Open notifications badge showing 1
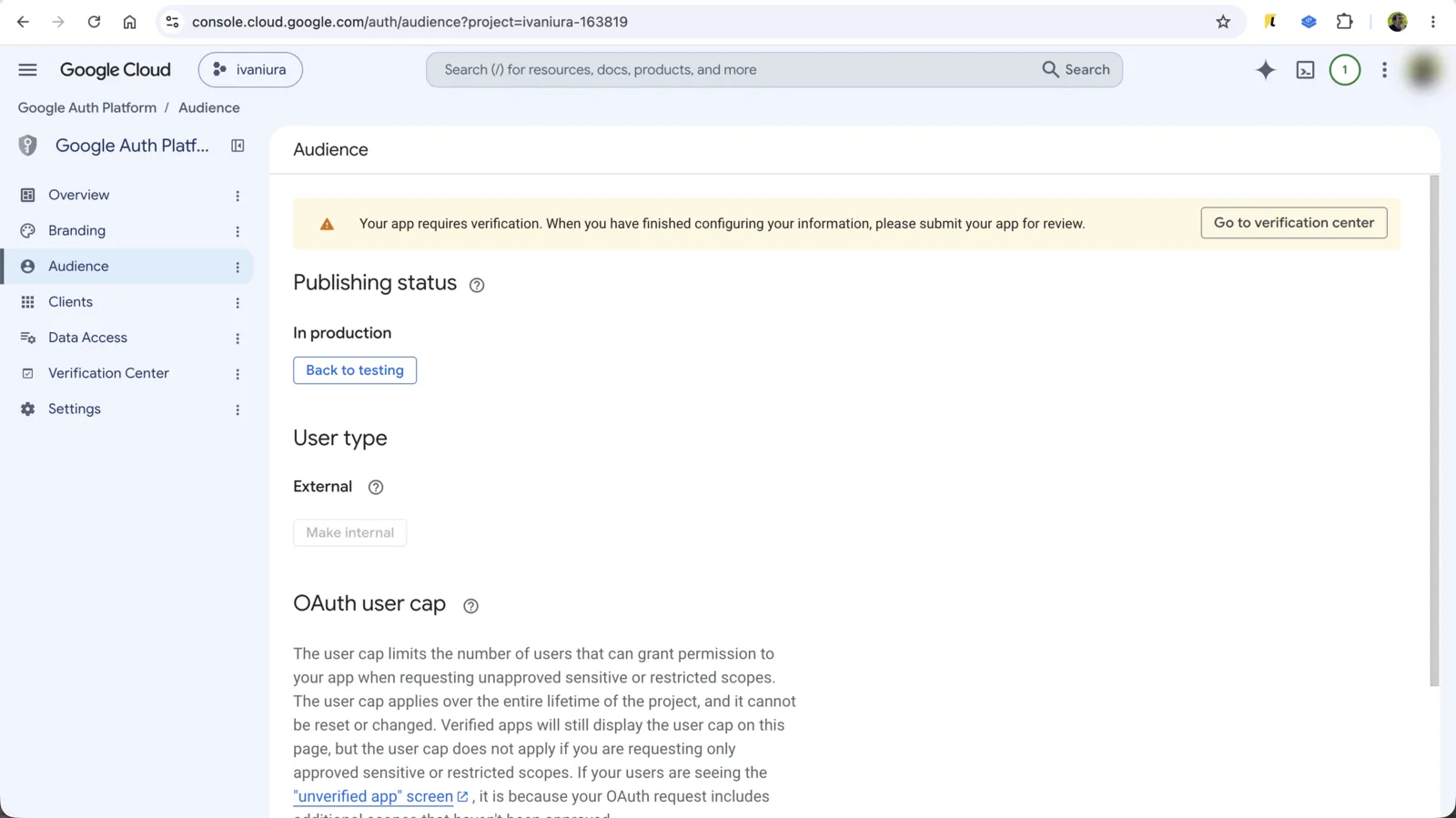This screenshot has width=1456, height=818. [1344, 70]
